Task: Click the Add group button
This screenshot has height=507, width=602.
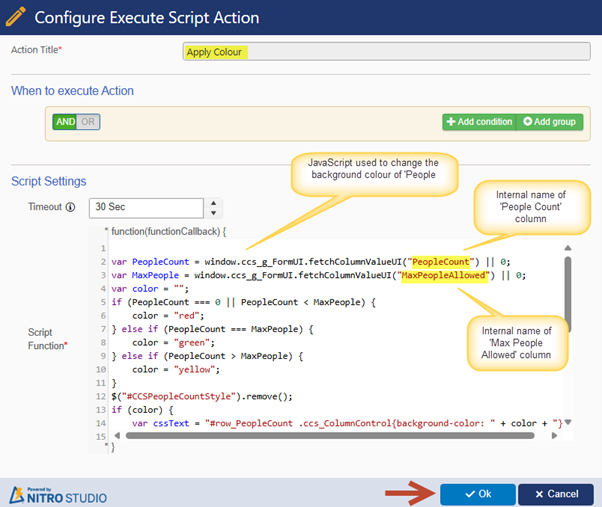Action: pyautogui.click(x=549, y=122)
